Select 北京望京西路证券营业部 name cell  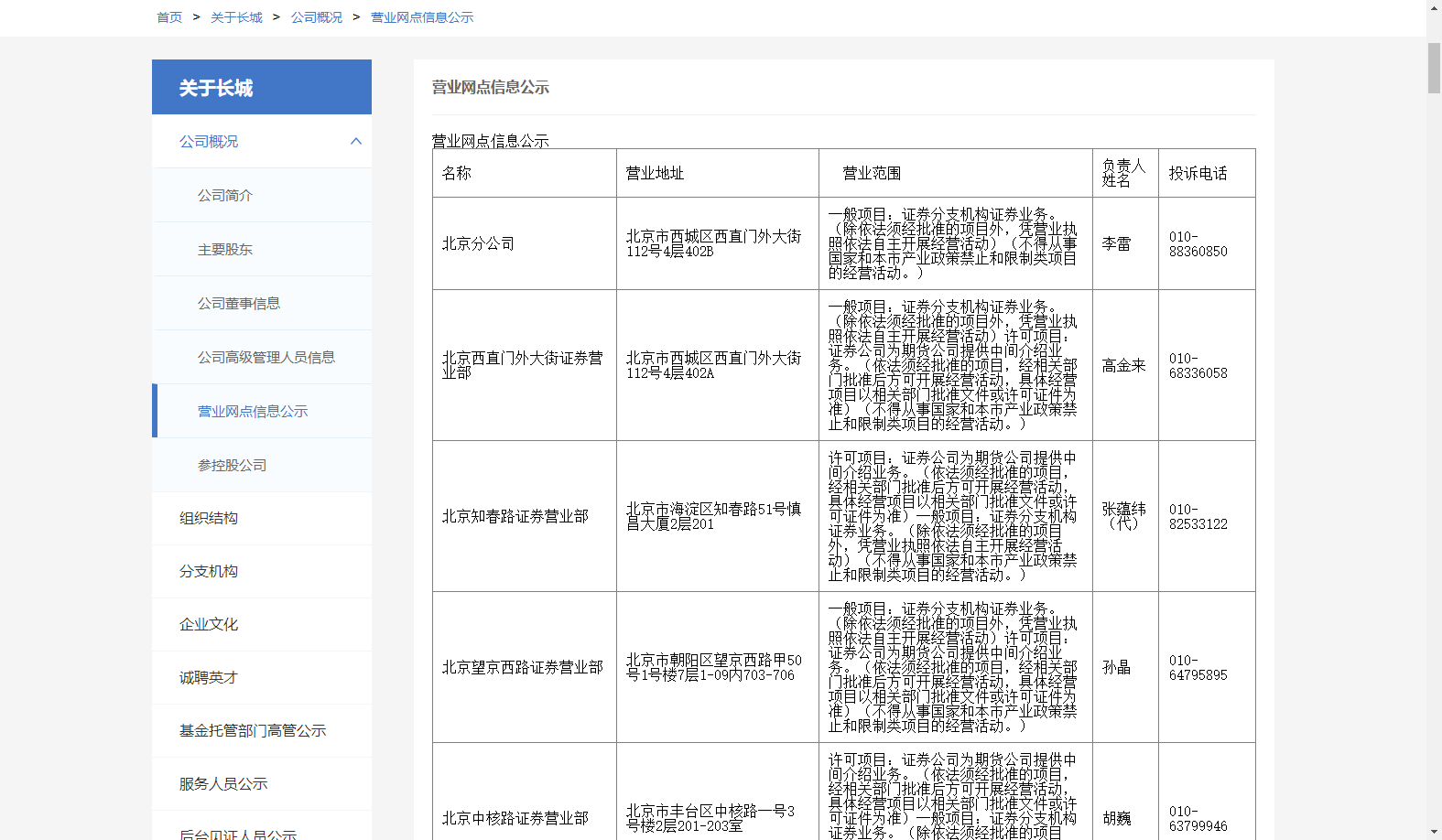[525, 667]
